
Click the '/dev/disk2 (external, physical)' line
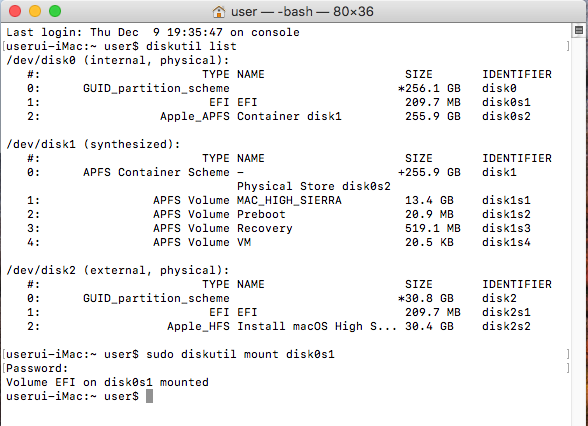(x=117, y=270)
